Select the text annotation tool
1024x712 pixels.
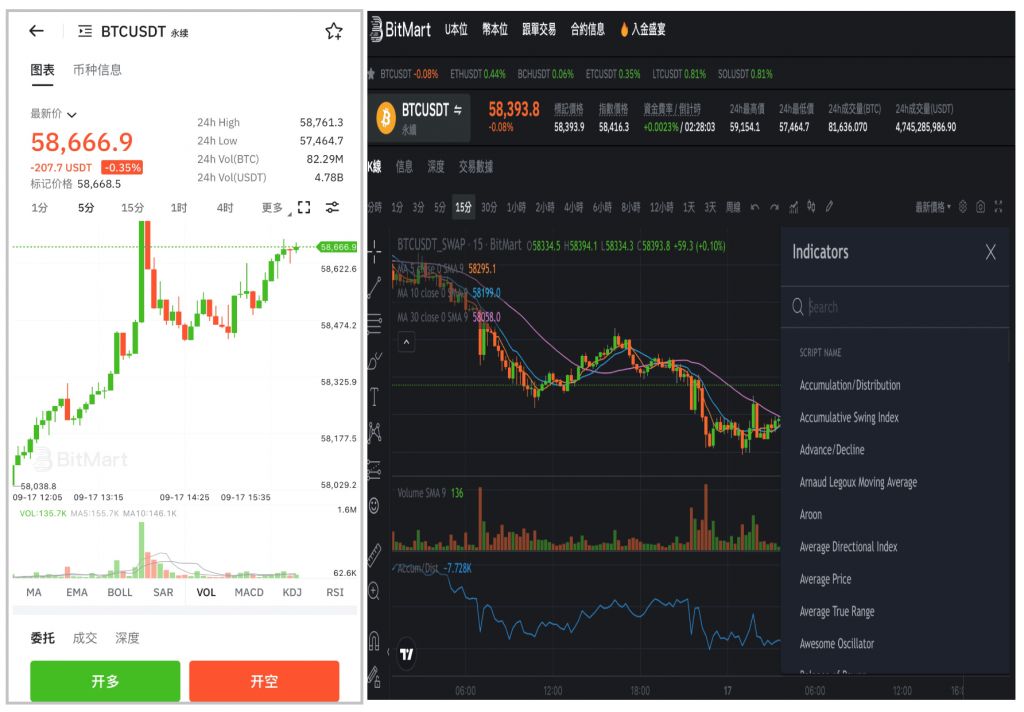pos(375,396)
